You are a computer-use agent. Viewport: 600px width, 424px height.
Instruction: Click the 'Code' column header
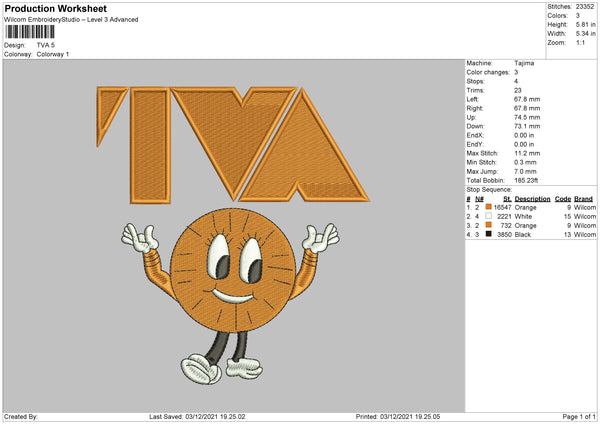tap(562, 199)
